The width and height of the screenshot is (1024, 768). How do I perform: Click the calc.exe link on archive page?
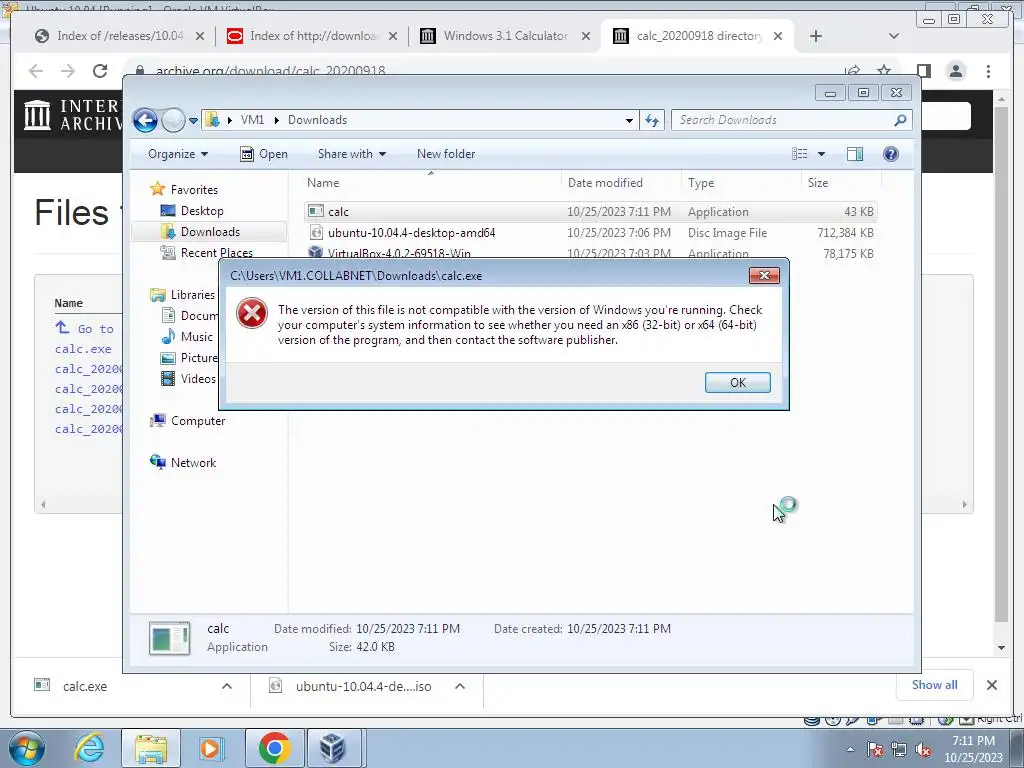83,349
